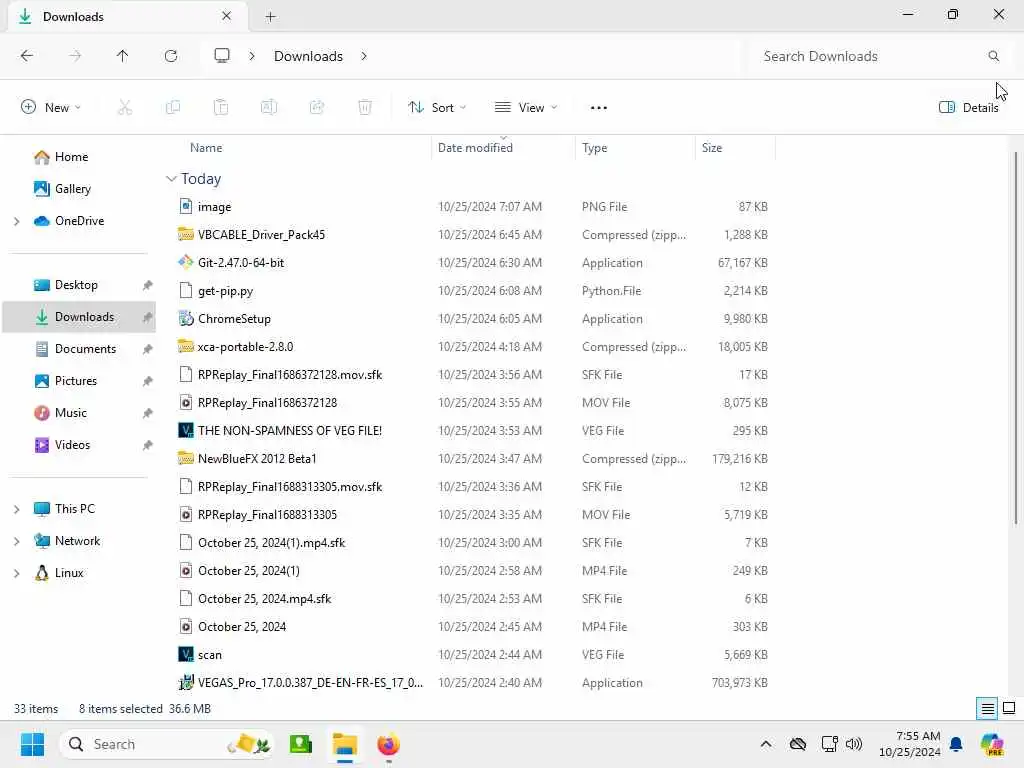Open the Sort dropdown menu

point(437,108)
